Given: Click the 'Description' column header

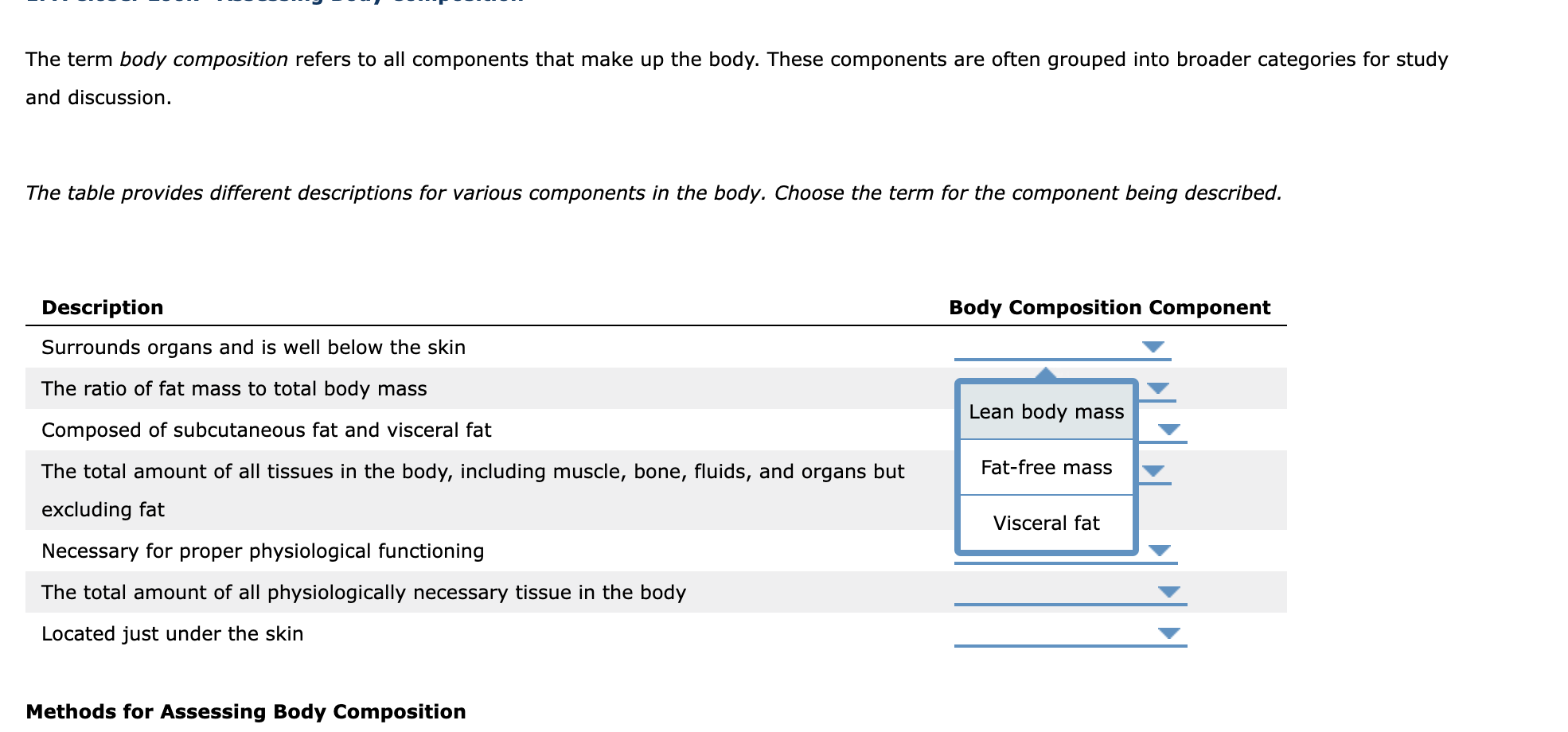Looking at the screenshot, I should tap(103, 307).
